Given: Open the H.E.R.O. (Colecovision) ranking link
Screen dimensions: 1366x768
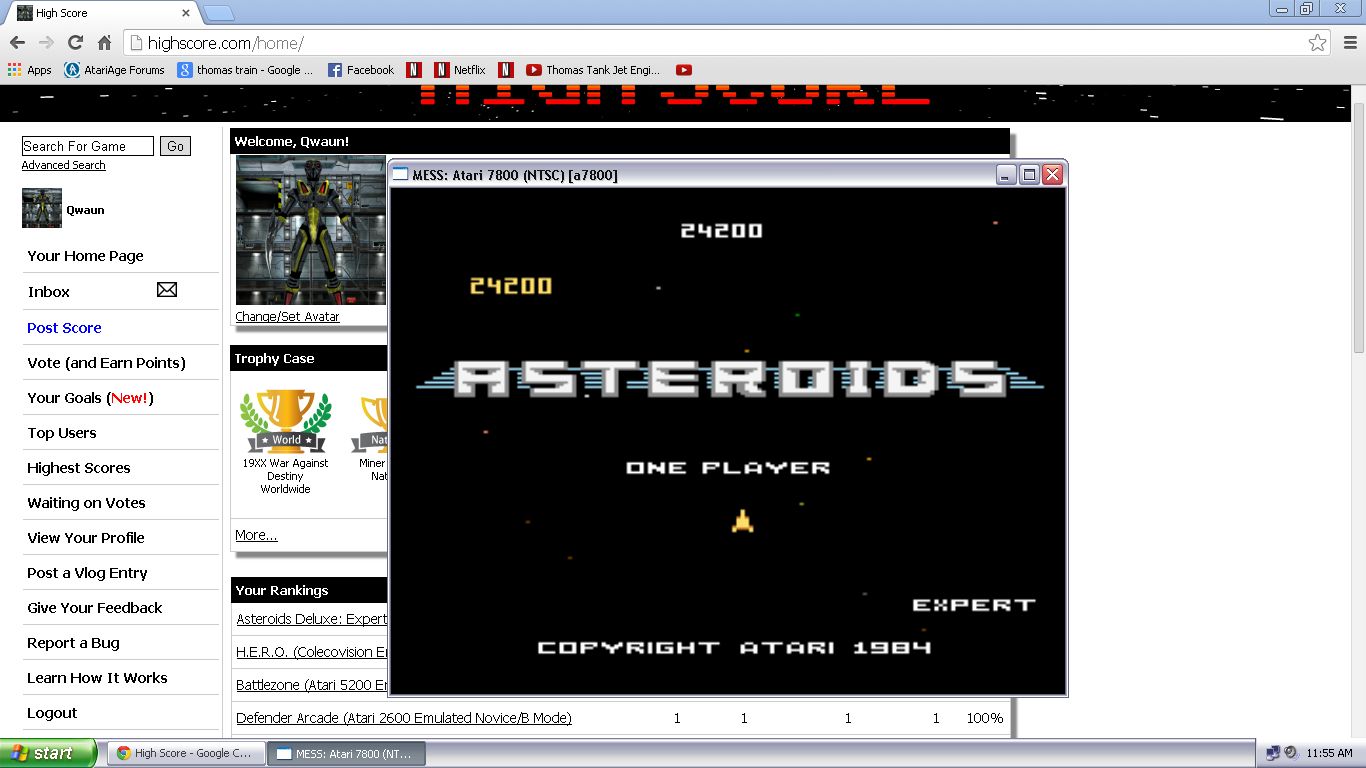Looking at the screenshot, I should [311, 652].
